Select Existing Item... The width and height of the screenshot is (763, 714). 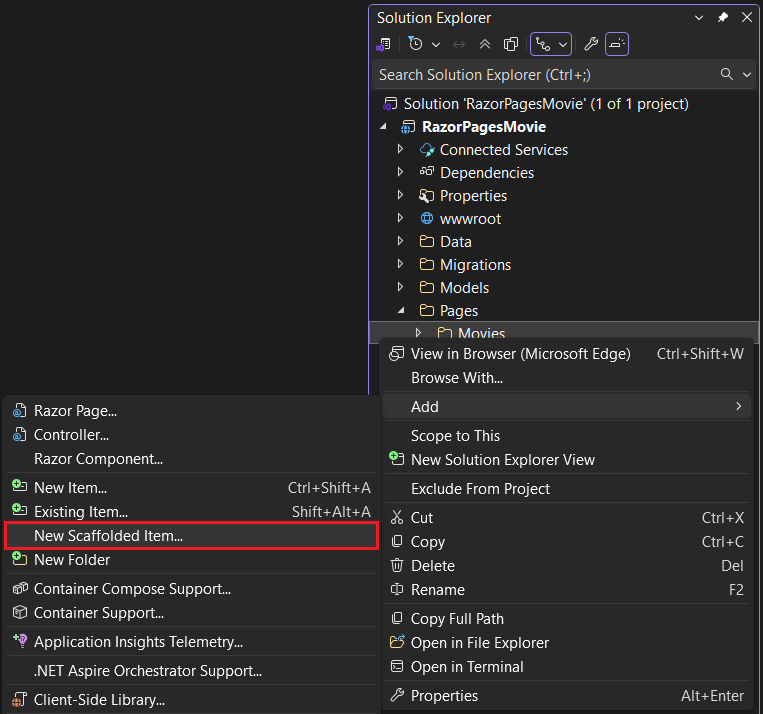pos(191,512)
